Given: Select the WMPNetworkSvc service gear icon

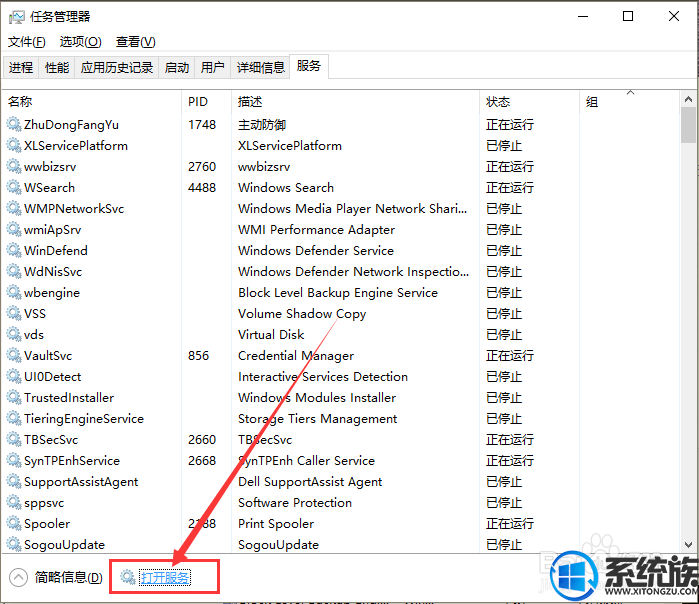Looking at the screenshot, I should point(14,208).
